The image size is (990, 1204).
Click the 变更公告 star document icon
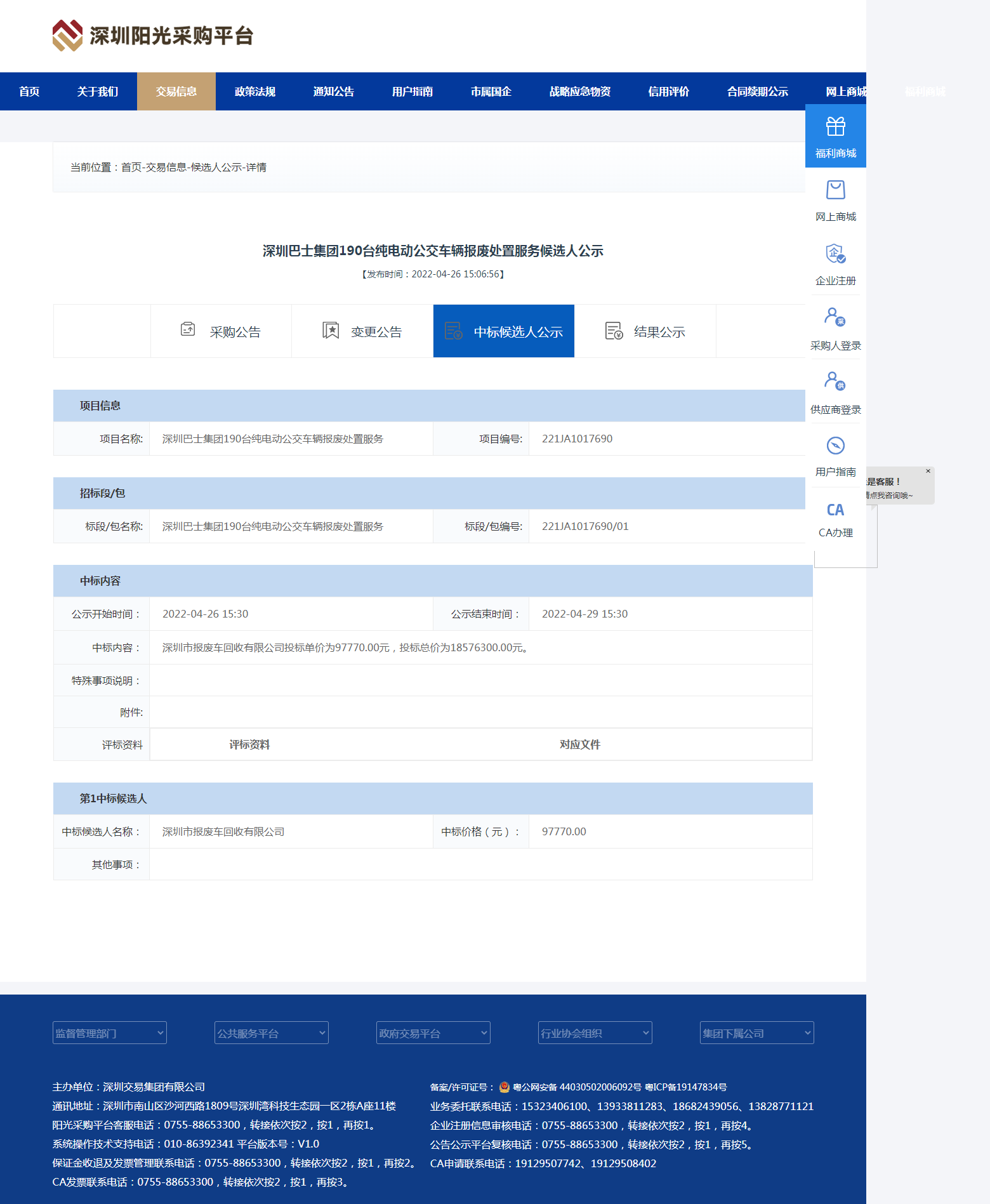(x=331, y=330)
